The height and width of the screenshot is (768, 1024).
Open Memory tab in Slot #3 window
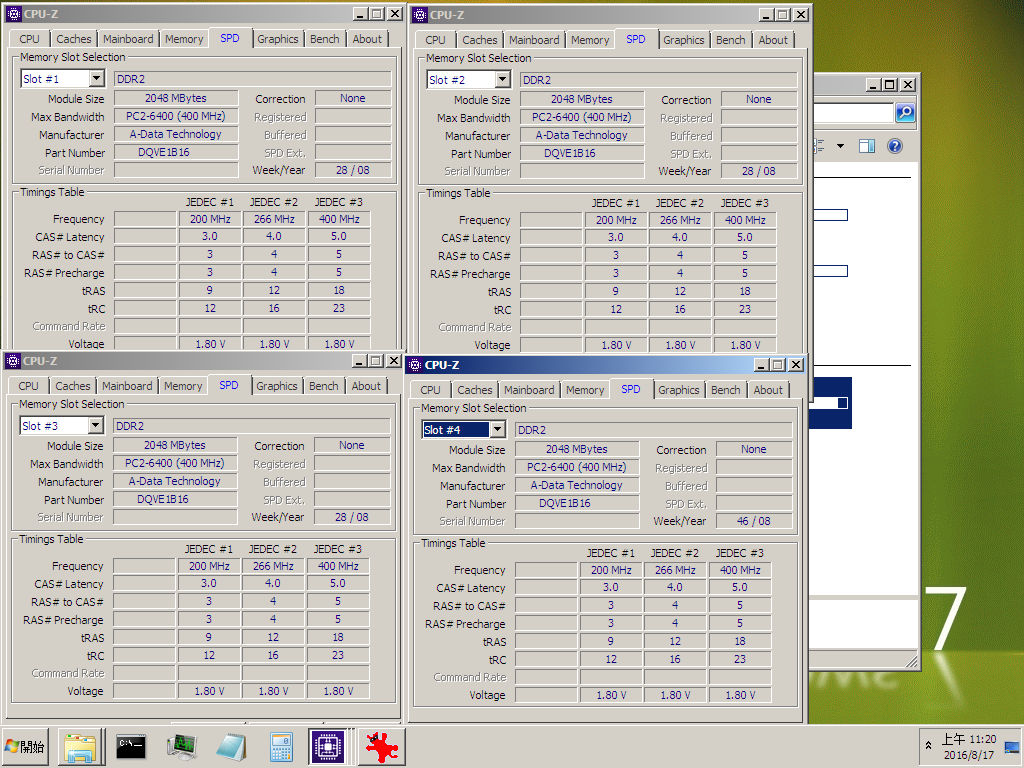click(x=183, y=386)
